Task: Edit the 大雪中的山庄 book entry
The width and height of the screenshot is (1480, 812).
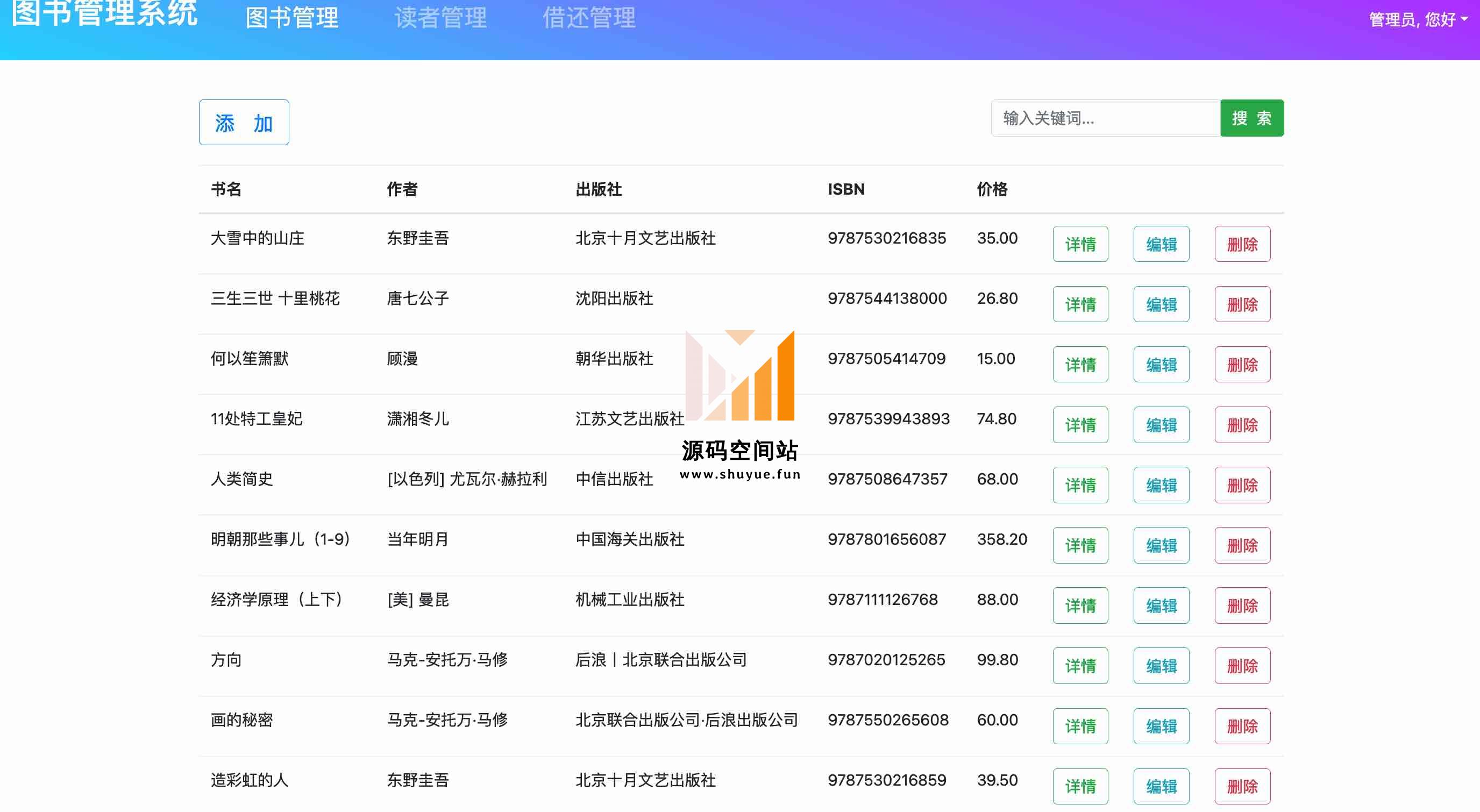Action: 1161,244
